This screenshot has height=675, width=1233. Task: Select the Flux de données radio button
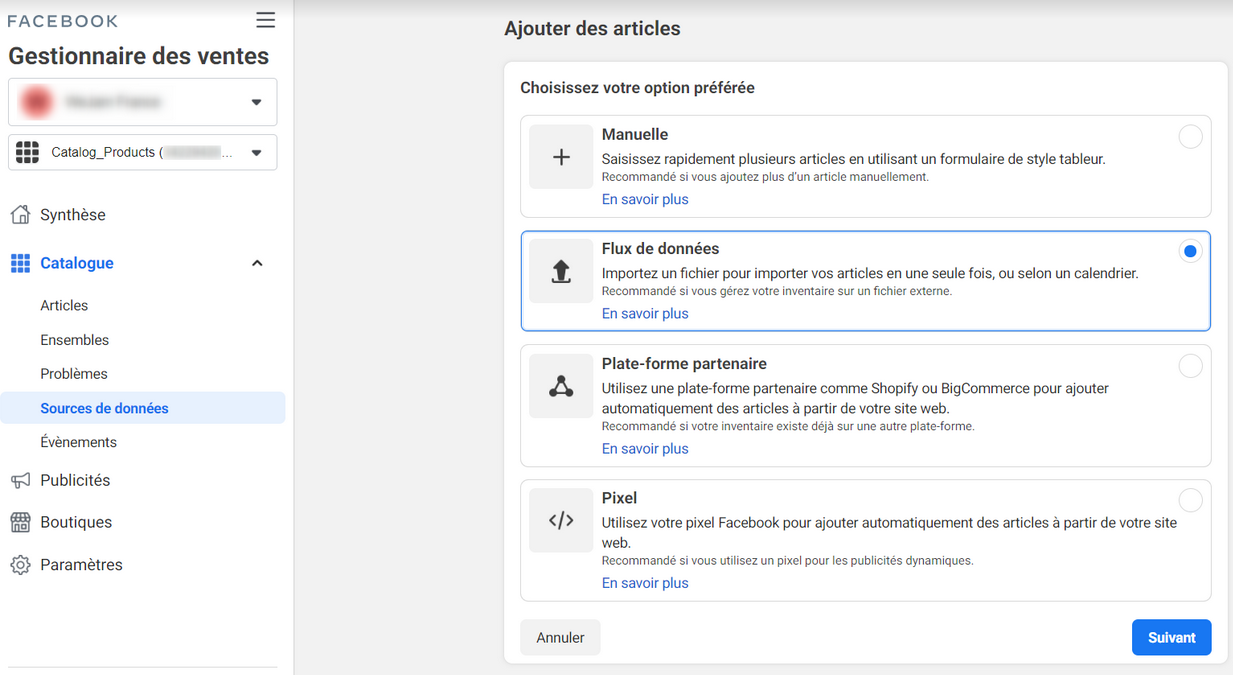(x=1190, y=251)
